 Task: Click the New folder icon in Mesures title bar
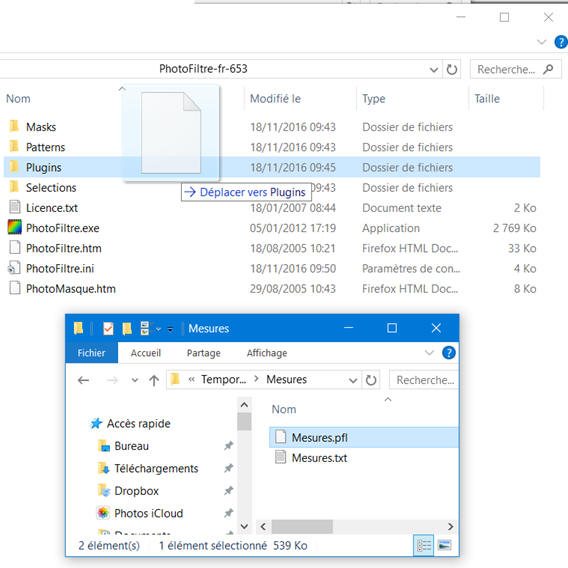(x=127, y=329)
